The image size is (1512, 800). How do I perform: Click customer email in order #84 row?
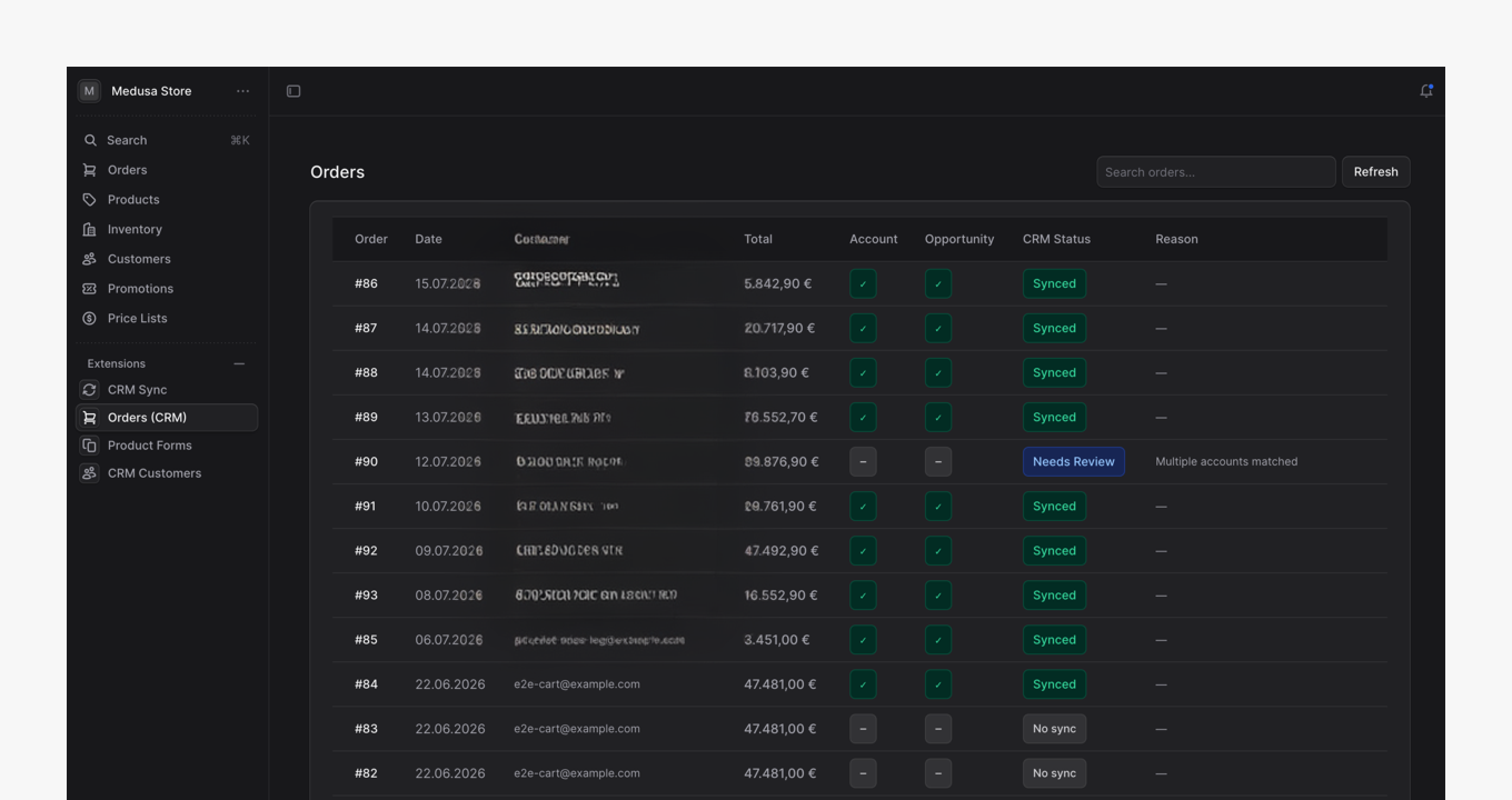coord(576,684)
